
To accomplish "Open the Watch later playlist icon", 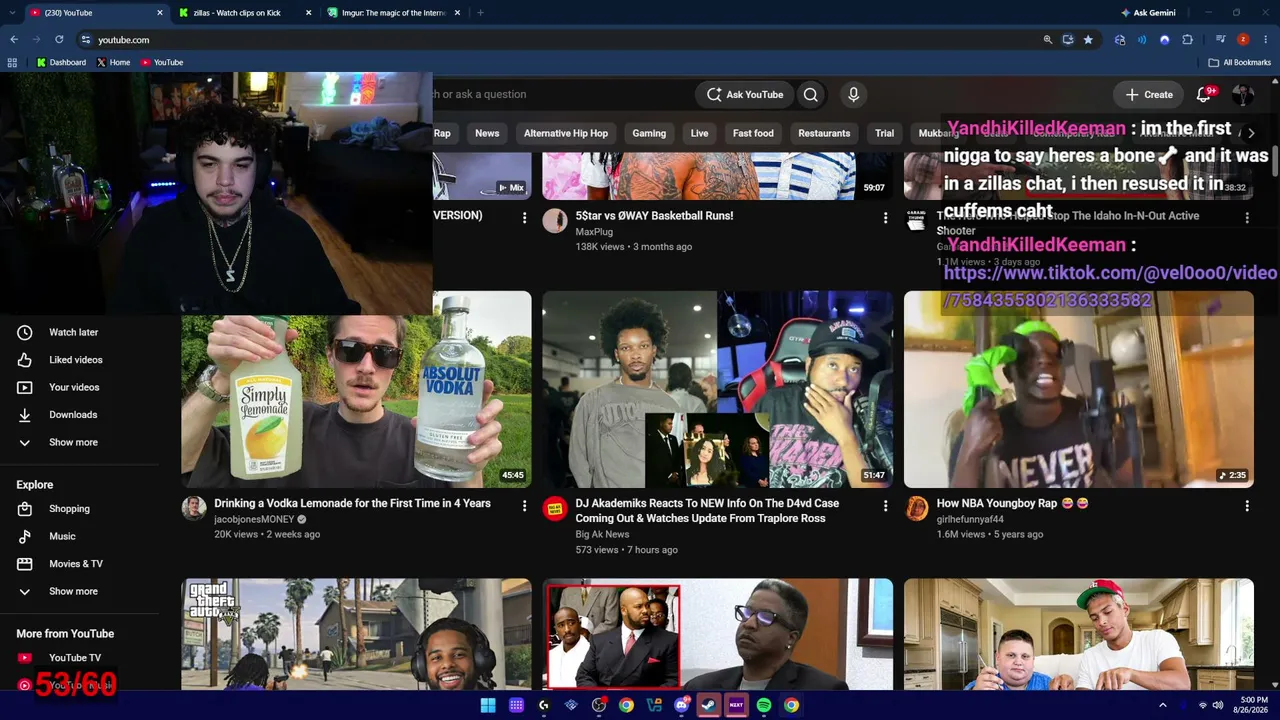I will point(25,332).
